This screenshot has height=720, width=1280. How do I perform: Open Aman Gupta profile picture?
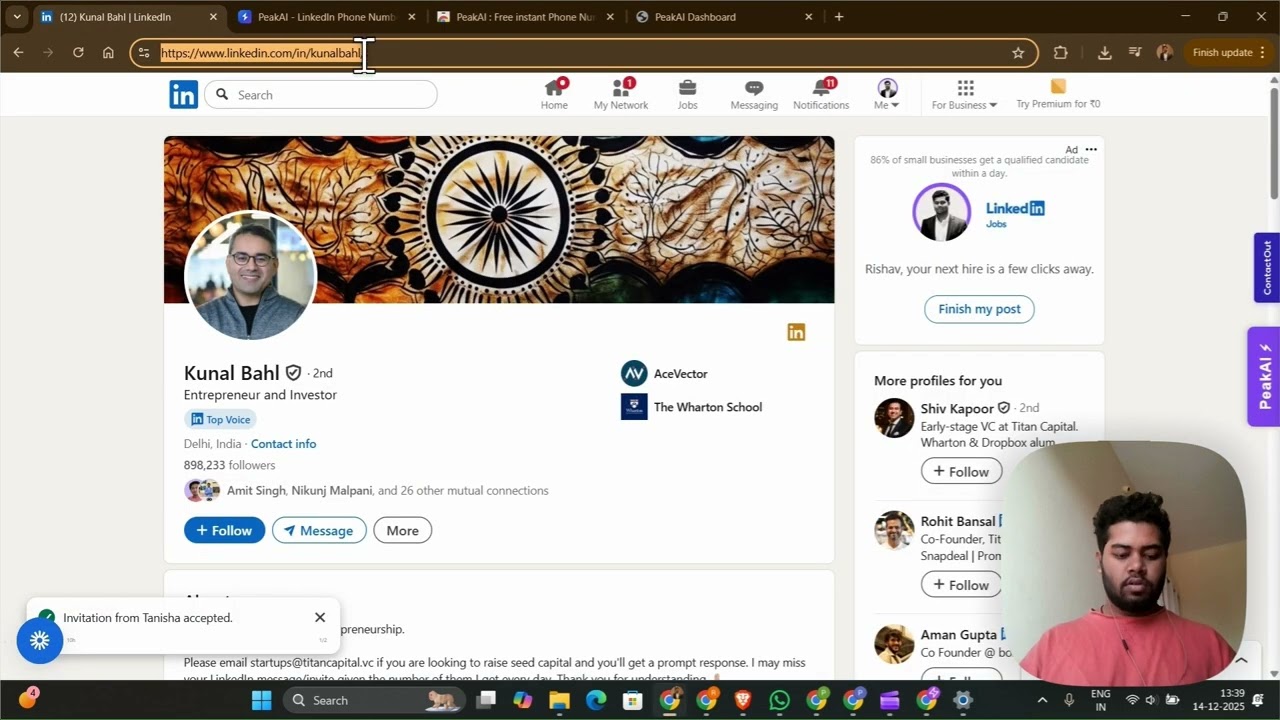tap(894, 644)
